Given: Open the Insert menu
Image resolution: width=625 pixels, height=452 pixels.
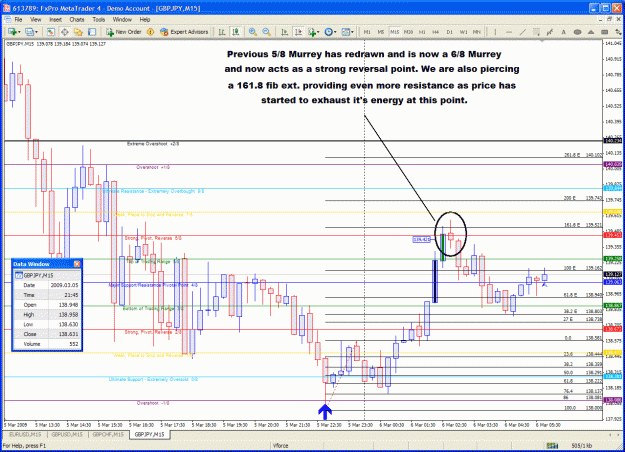Looking at the screenshot, I should [x=55, y=20].
